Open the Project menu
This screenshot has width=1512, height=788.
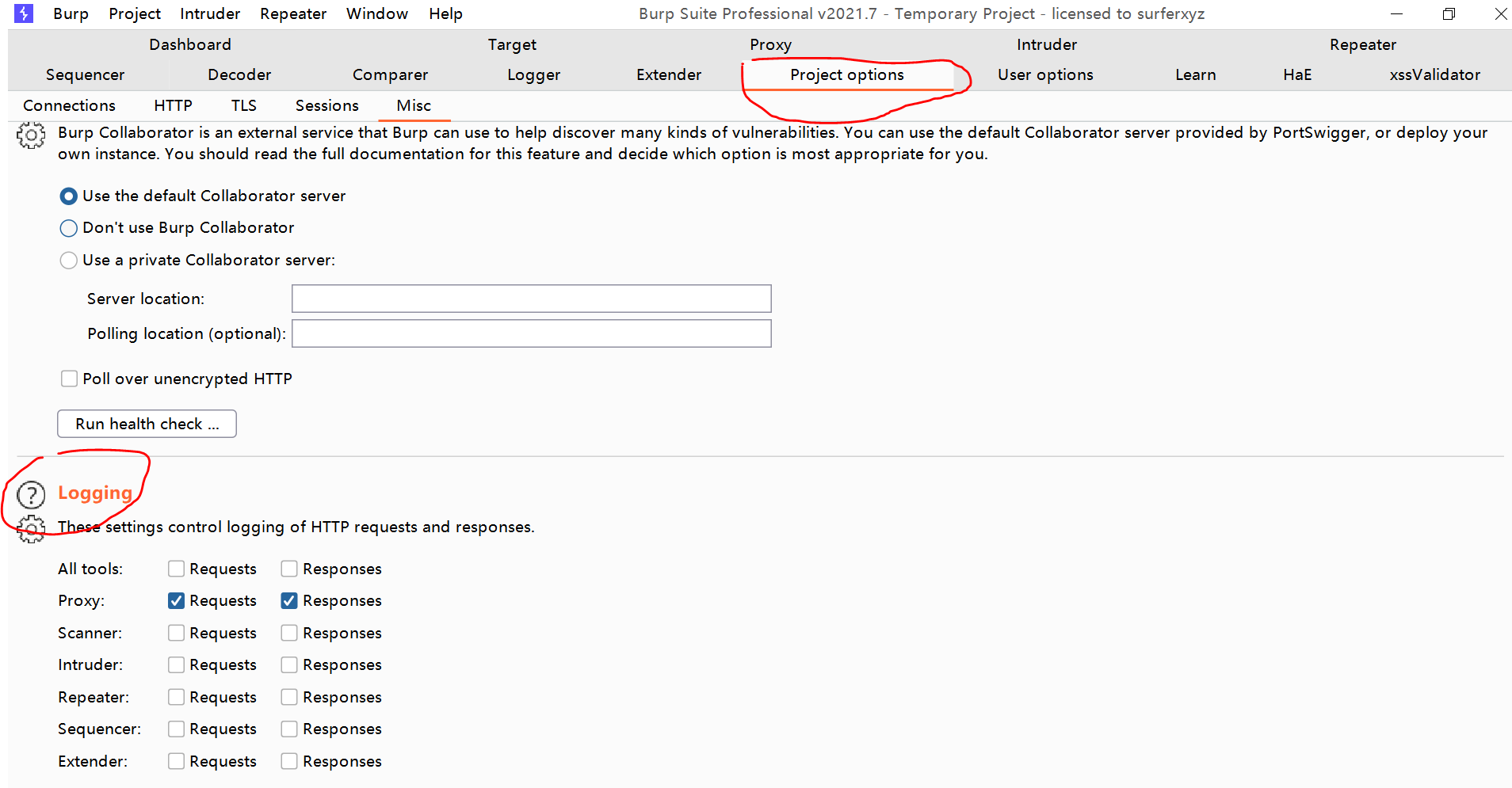(x=135, y=13)
